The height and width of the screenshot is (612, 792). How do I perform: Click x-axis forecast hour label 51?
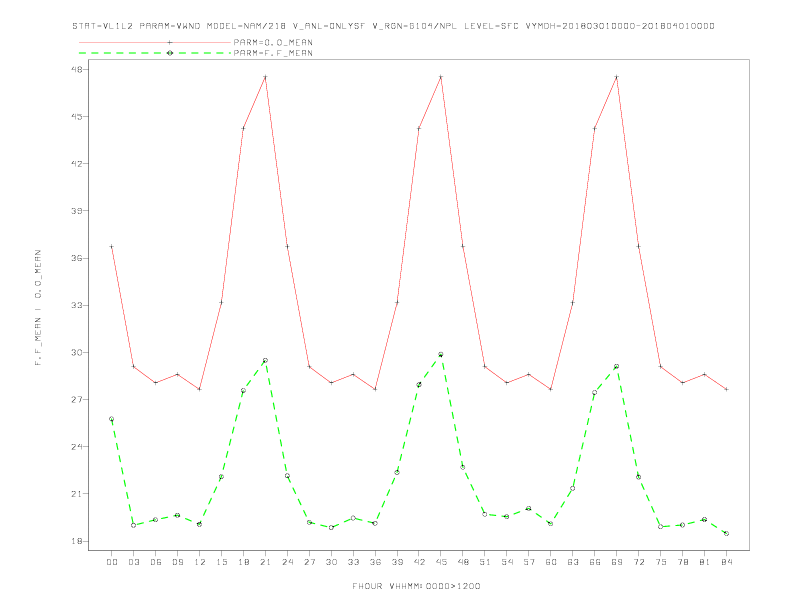coord(485,562)
